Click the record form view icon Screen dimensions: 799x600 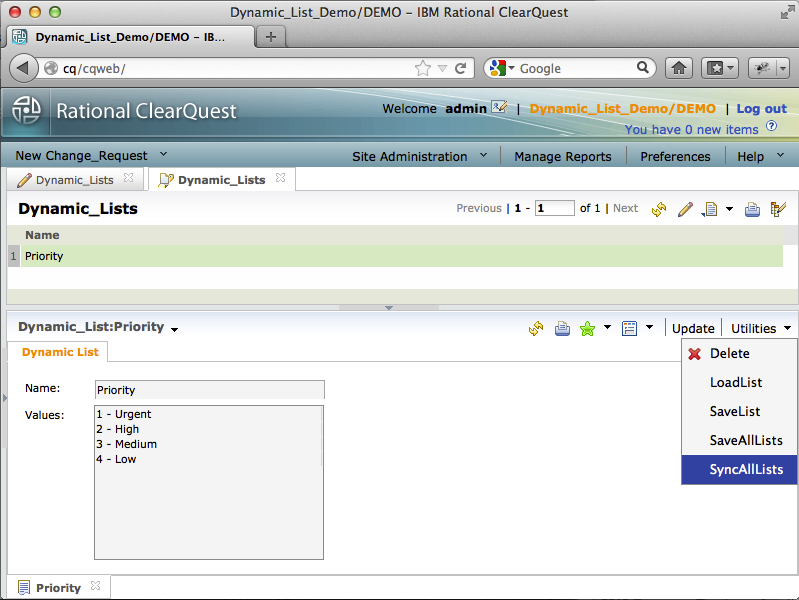(x=629, y=329)
